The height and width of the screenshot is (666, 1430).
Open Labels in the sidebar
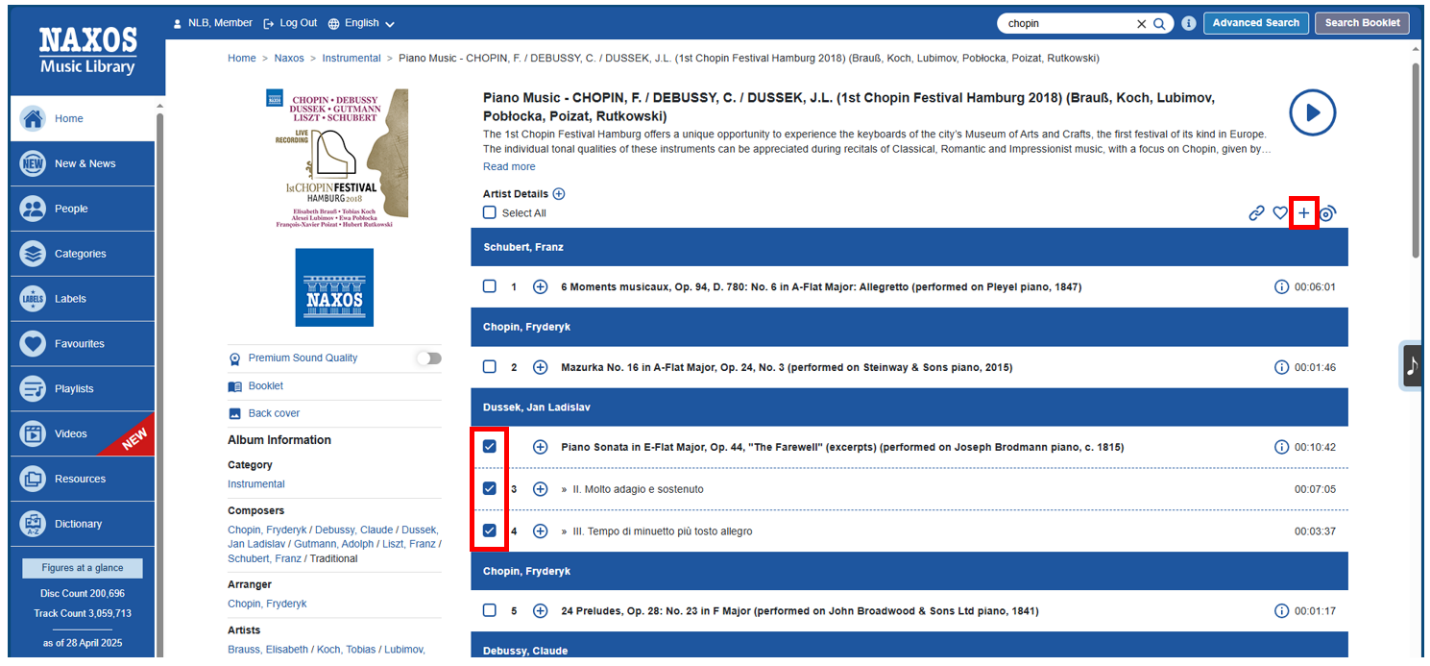tap(82, 298)
